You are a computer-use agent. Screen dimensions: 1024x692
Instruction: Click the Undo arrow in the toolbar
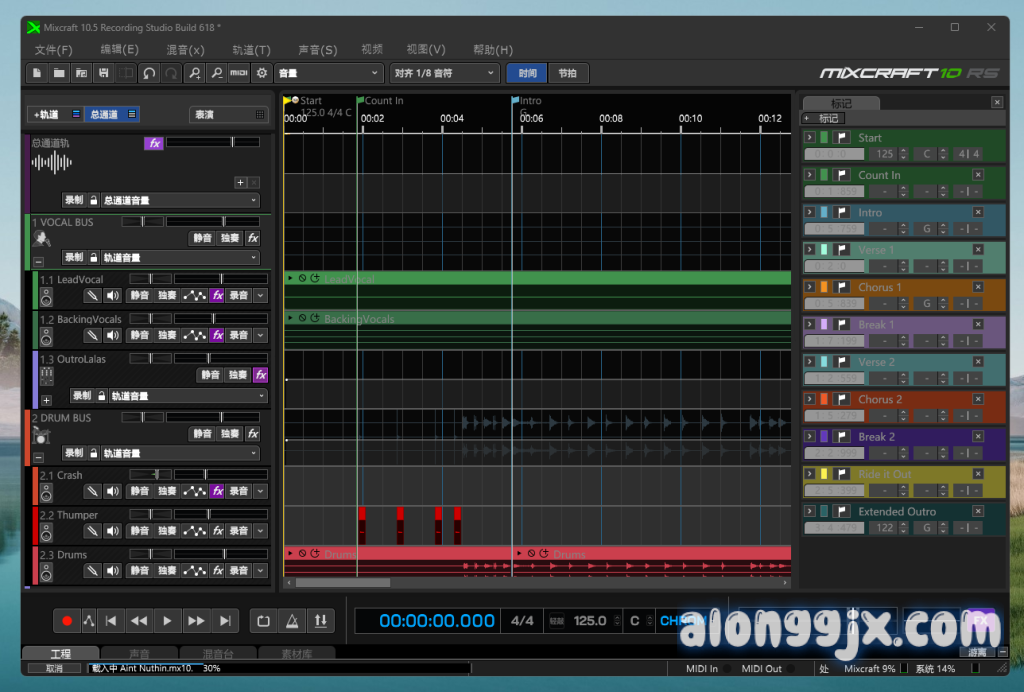(x=149, y=73)
